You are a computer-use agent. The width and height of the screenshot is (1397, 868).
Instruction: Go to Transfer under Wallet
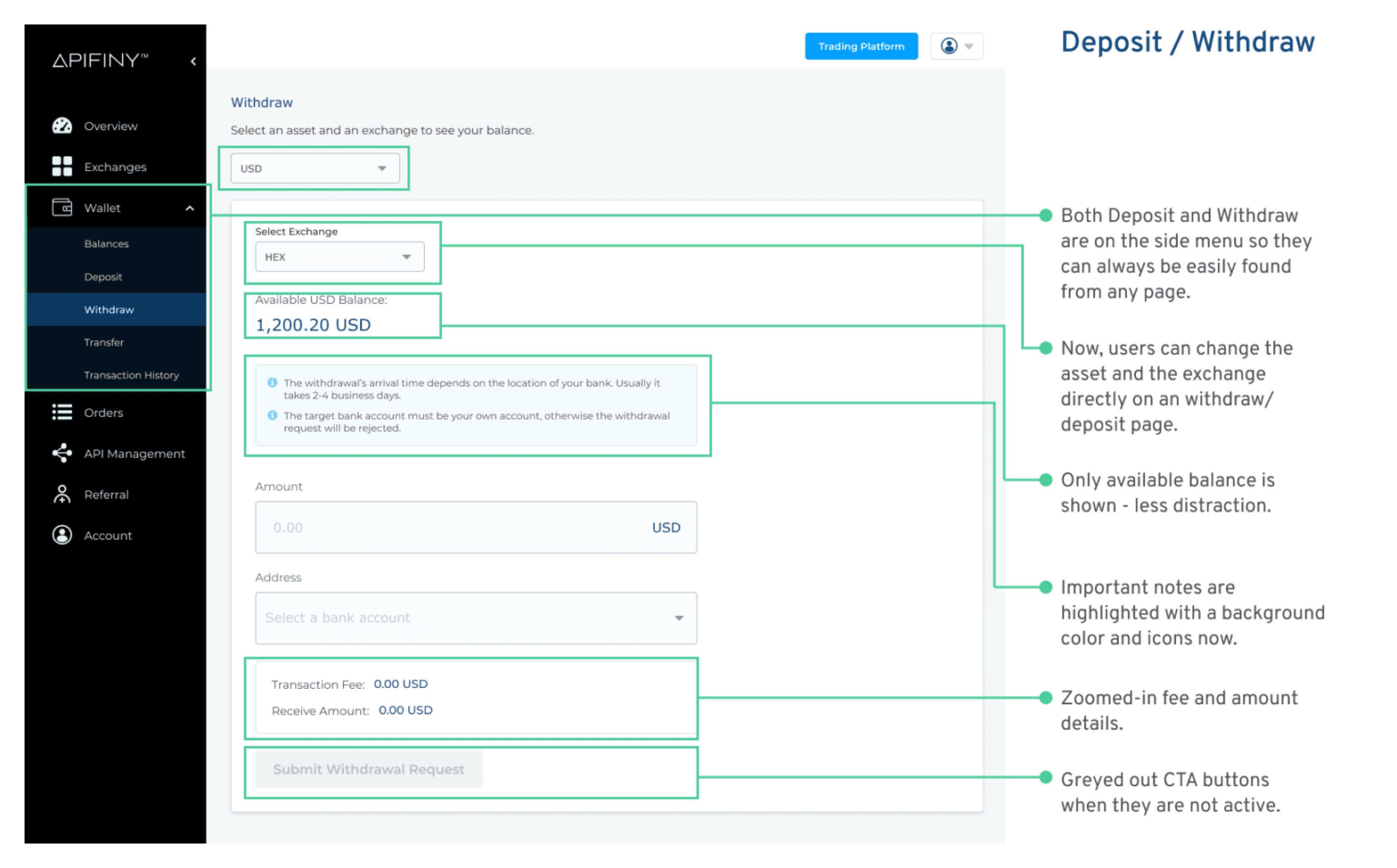pos(104,344)
